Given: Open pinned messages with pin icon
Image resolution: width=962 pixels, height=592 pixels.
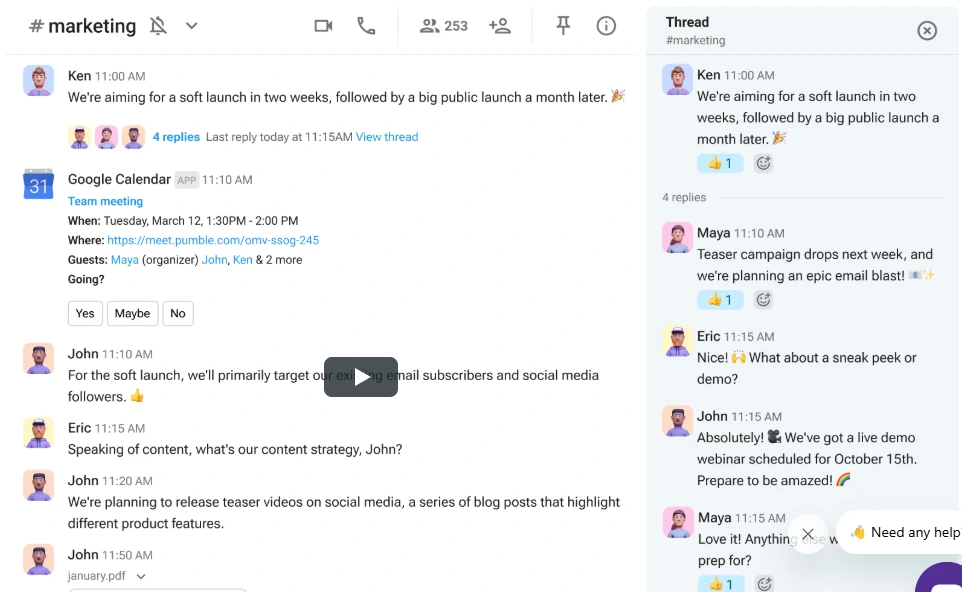Looking at the screenshot, I should (x=563, y=26).
